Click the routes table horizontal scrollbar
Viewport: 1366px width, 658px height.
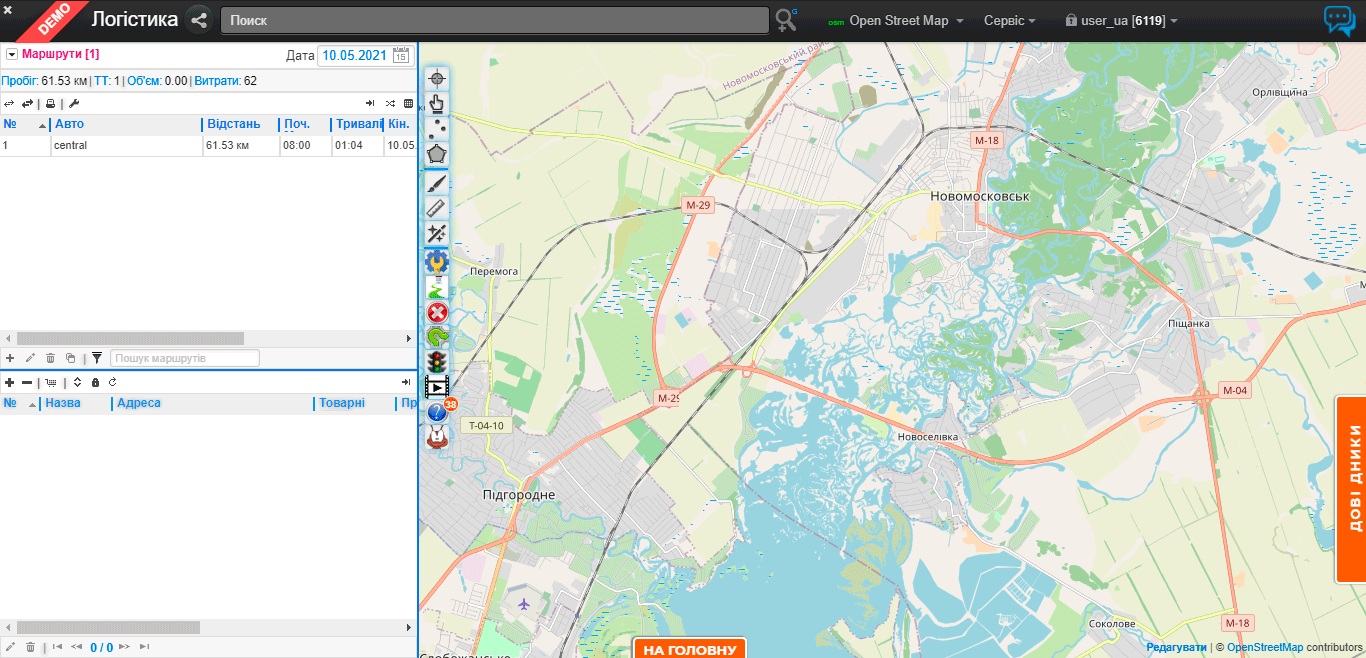[130, 338]
